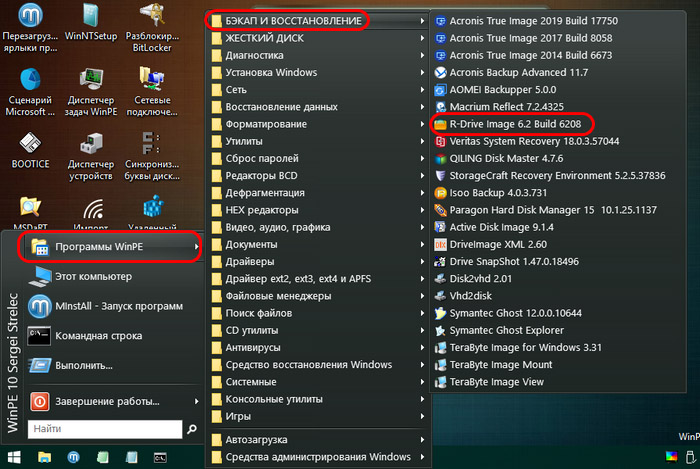Open Синхронизация буквы дисков desktop icon
Screen dimensions: 700x469
click(x=152, y=157)
